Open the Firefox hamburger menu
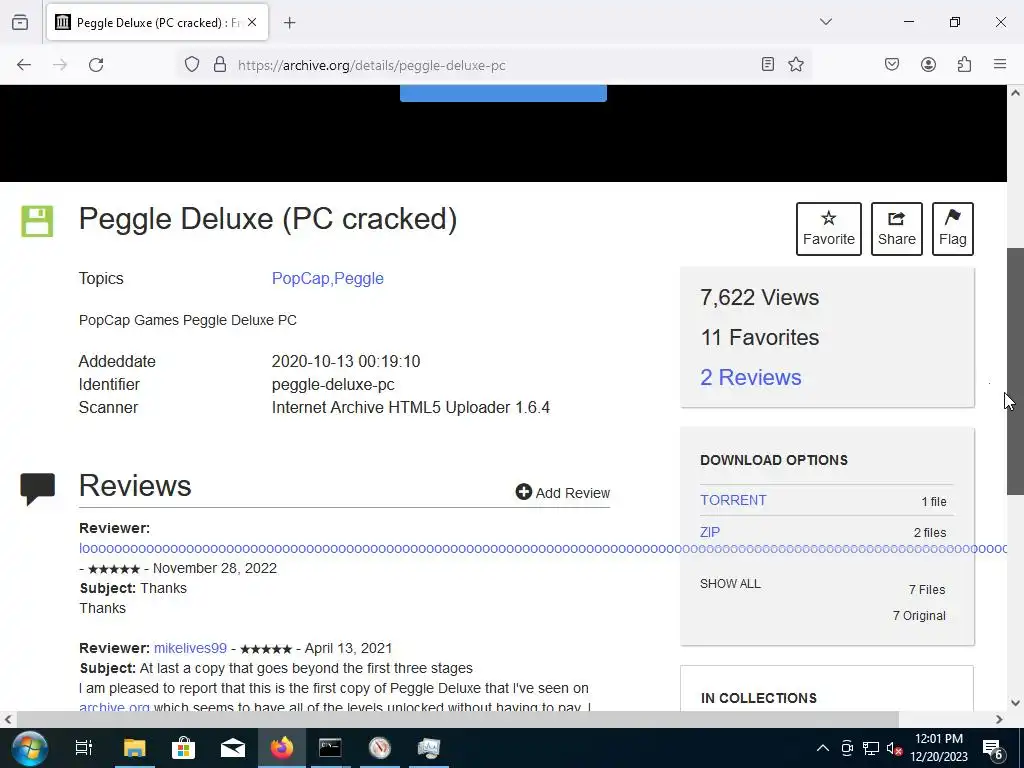 (x=1000, y=64)
